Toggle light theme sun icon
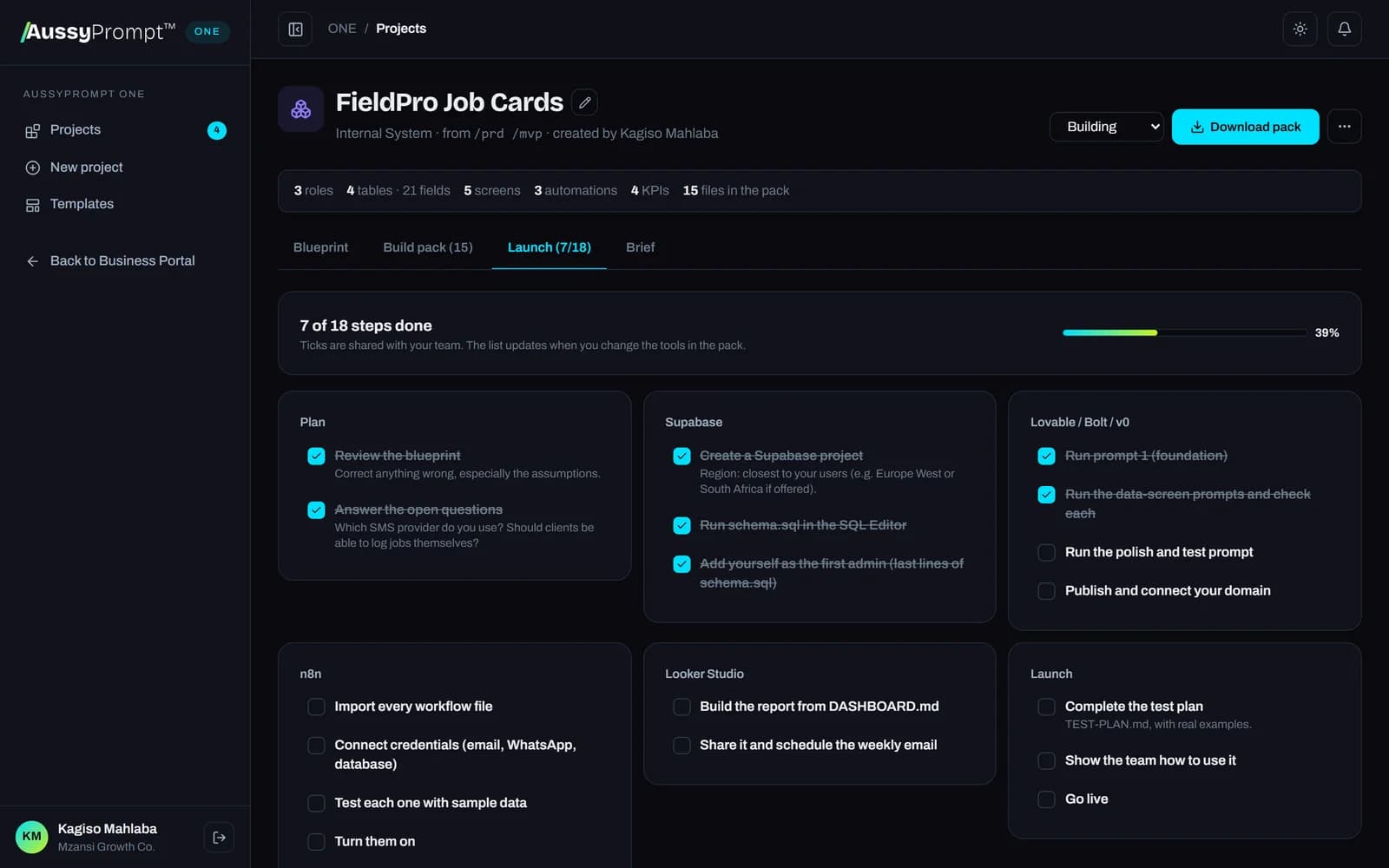 click(1300, 30)
